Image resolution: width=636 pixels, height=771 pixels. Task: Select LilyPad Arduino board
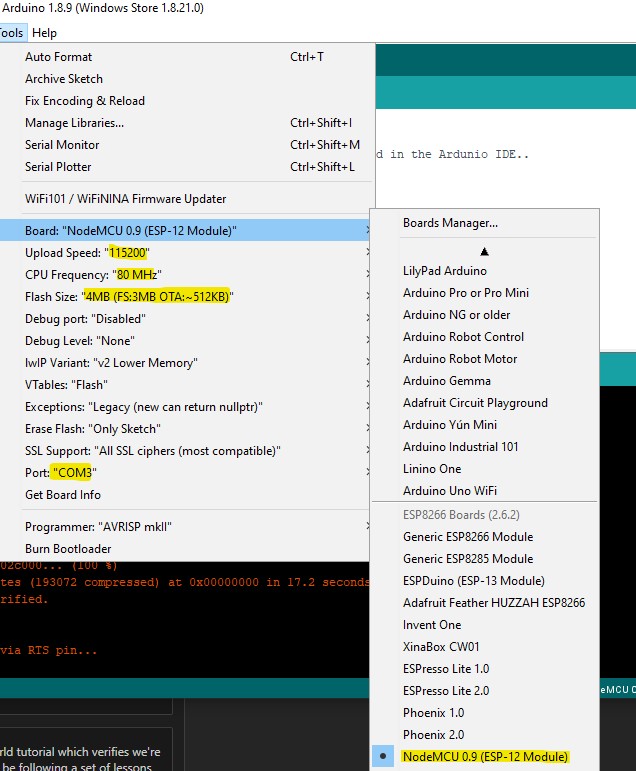click(x=485, y=271)
